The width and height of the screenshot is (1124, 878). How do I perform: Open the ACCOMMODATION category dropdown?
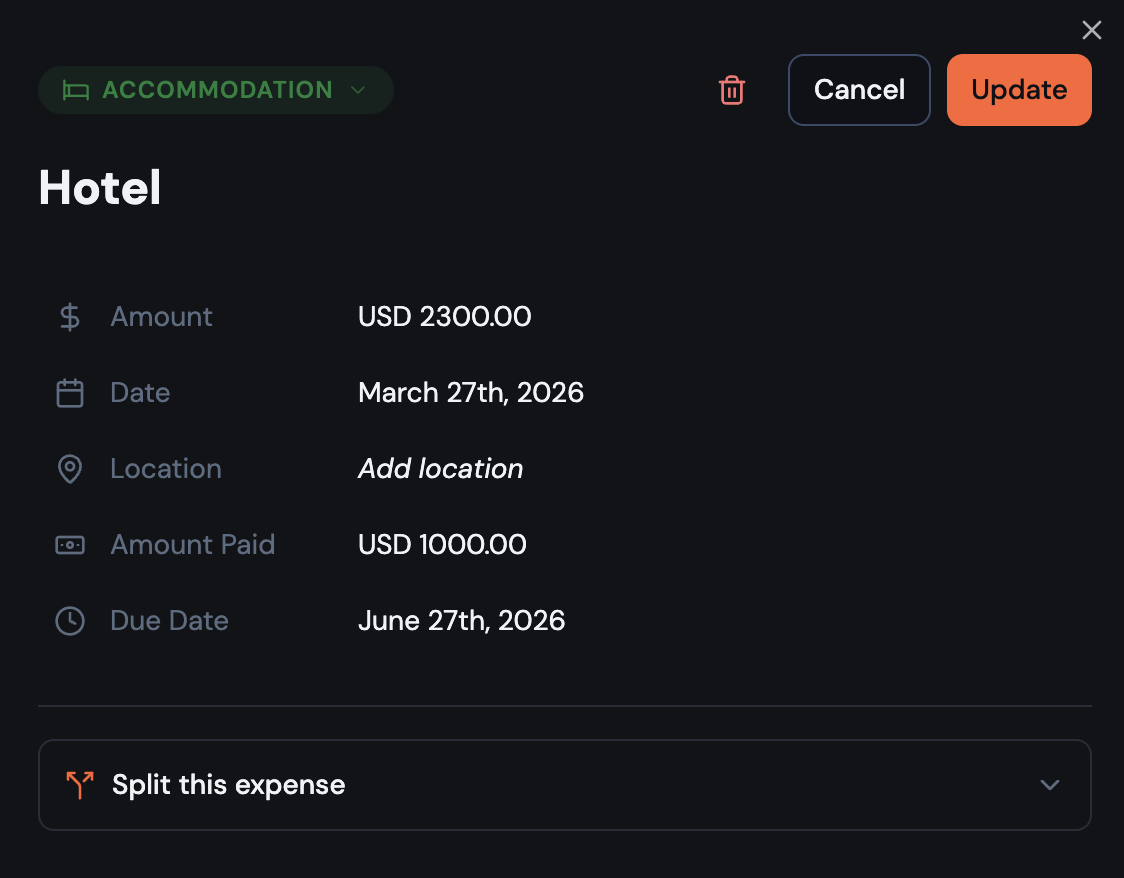pos(215,90)
